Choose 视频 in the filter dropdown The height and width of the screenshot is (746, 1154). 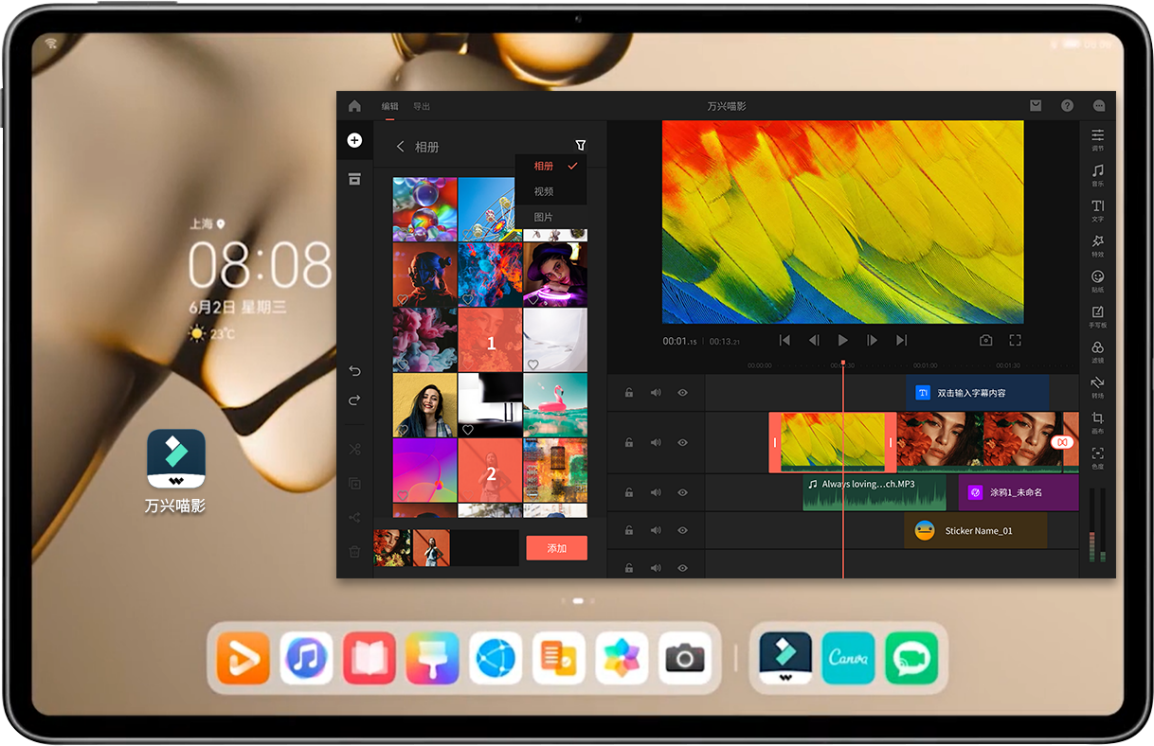point(543,191)
